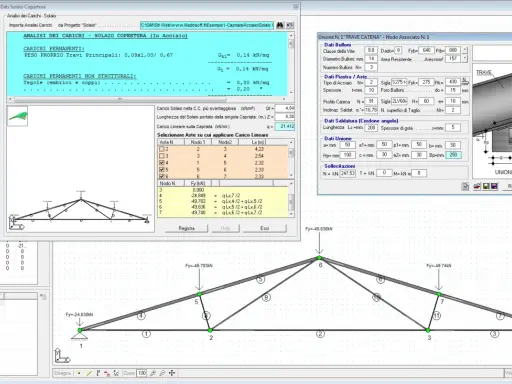Image resolution: width=512 pixels, height=384 pixels.
Task: Toggle the checkbox for Asta 3
Action: 162,156
